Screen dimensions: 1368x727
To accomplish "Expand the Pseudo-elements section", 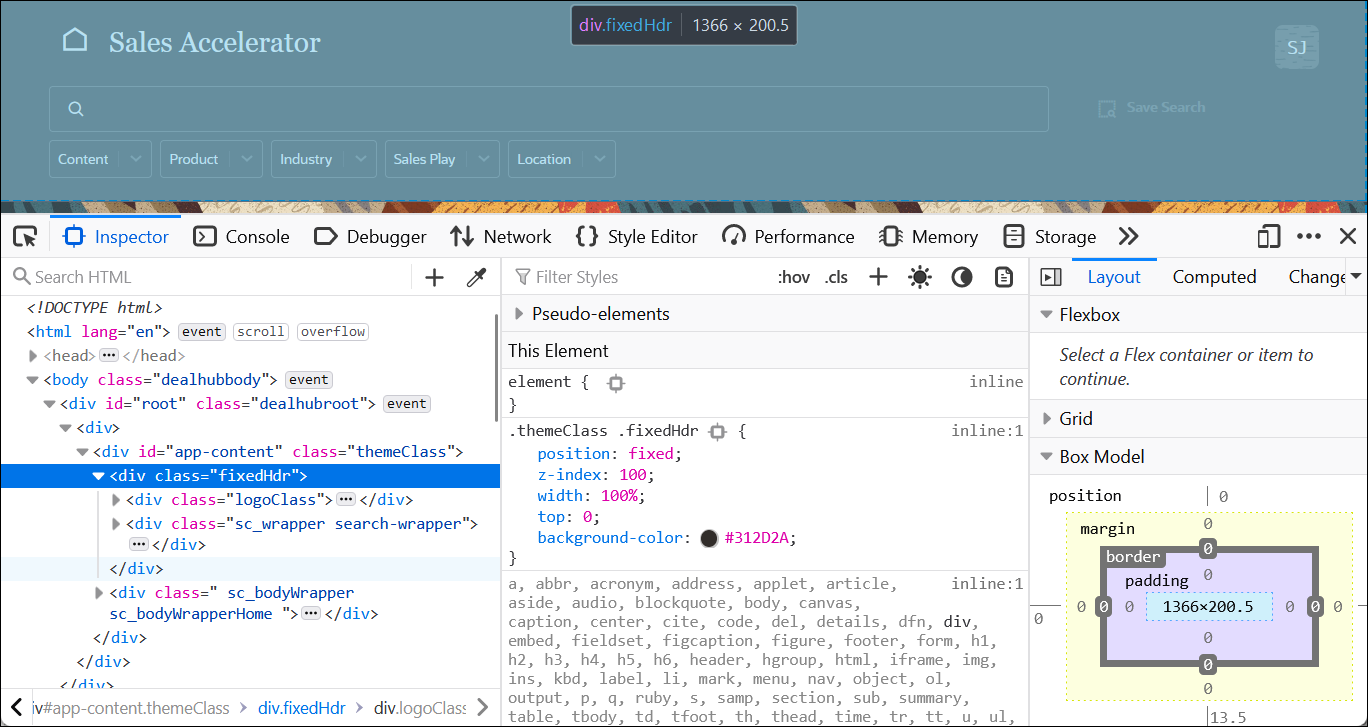I will [x=518, y=312].
